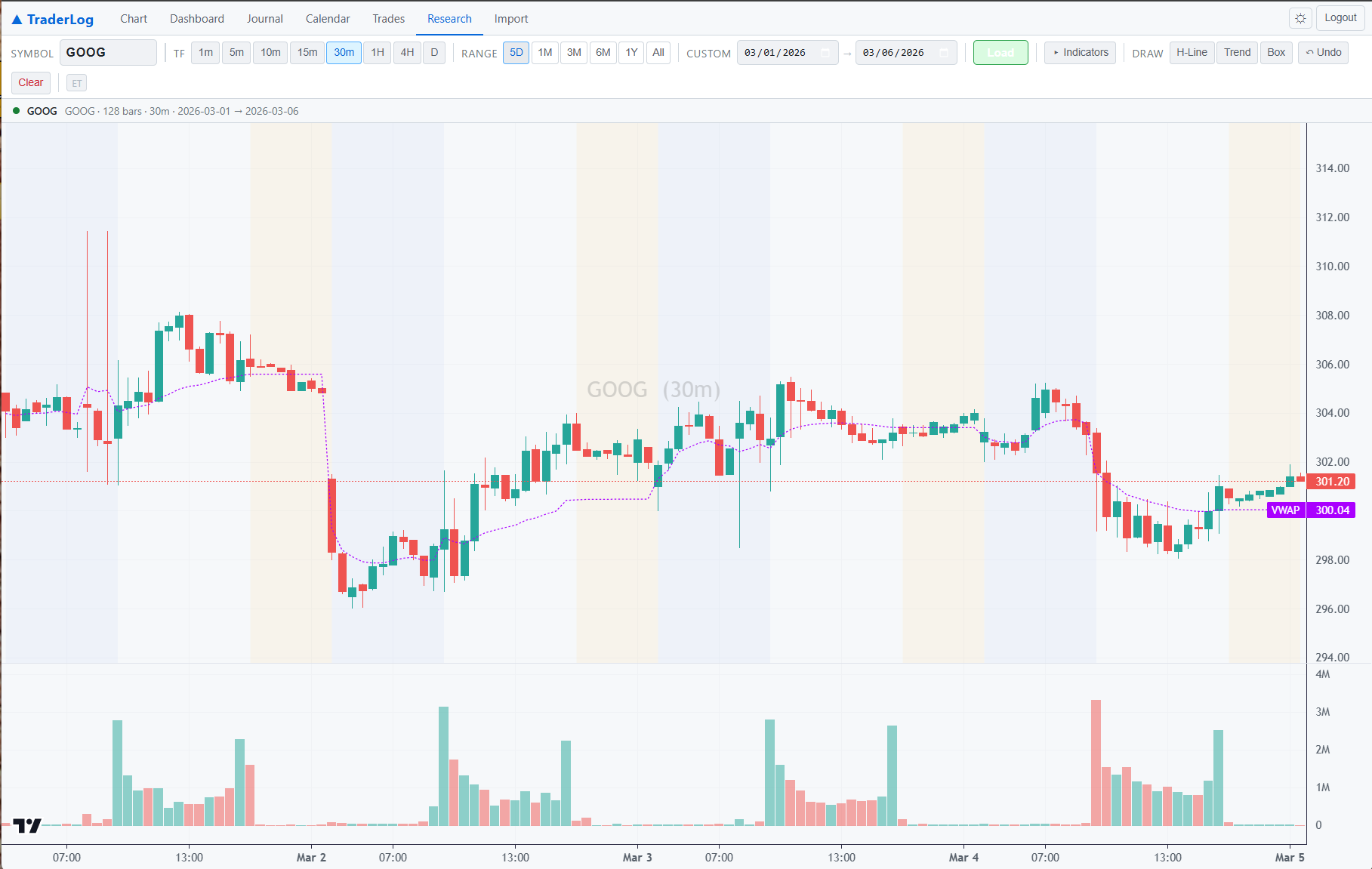Click the GOOG symbol input field

[108, 52]
